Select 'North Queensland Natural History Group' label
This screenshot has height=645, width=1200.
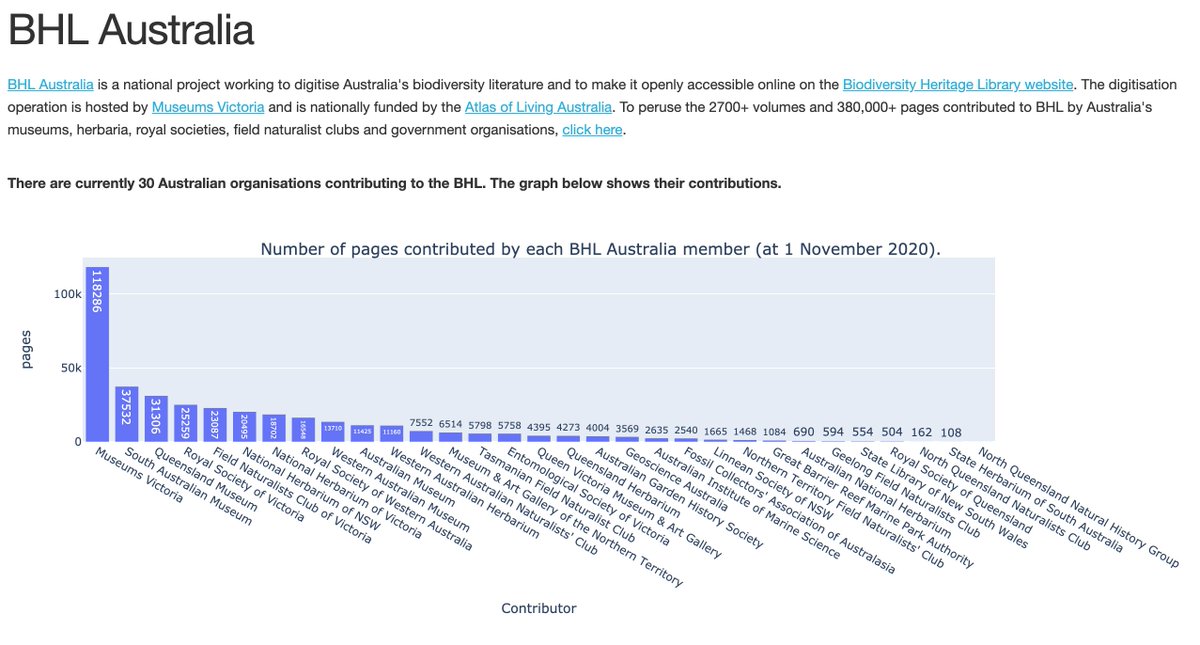point(1079,508)
